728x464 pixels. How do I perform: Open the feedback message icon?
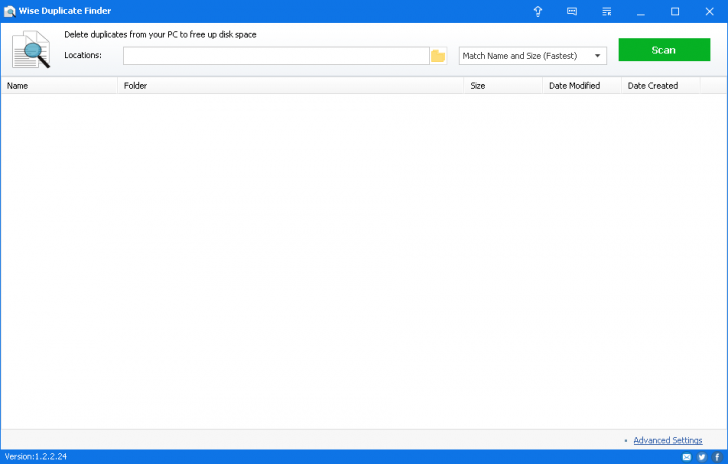(572, 11)
